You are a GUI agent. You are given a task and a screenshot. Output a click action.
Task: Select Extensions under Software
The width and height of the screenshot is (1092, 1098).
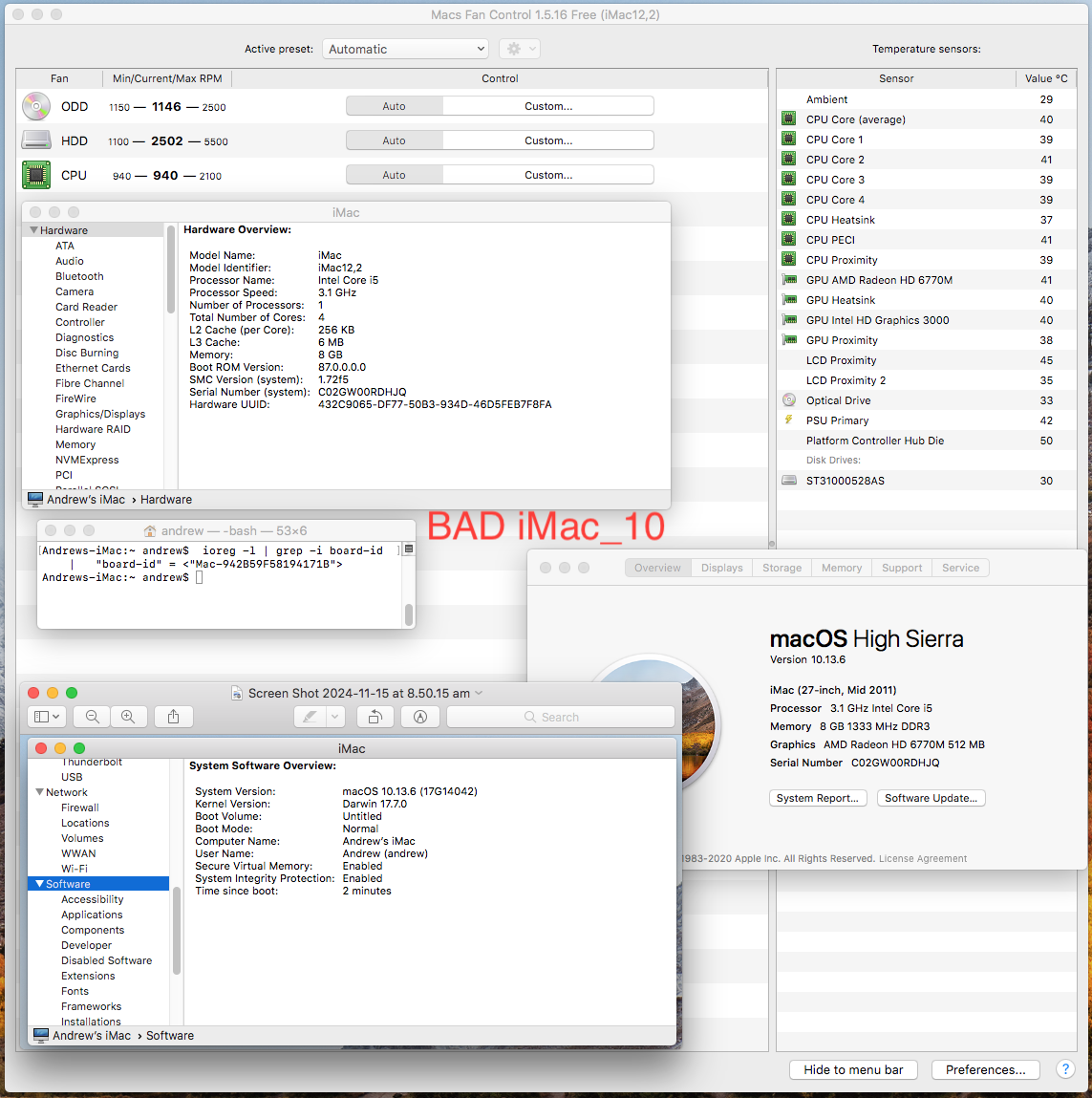pos(88,976)
